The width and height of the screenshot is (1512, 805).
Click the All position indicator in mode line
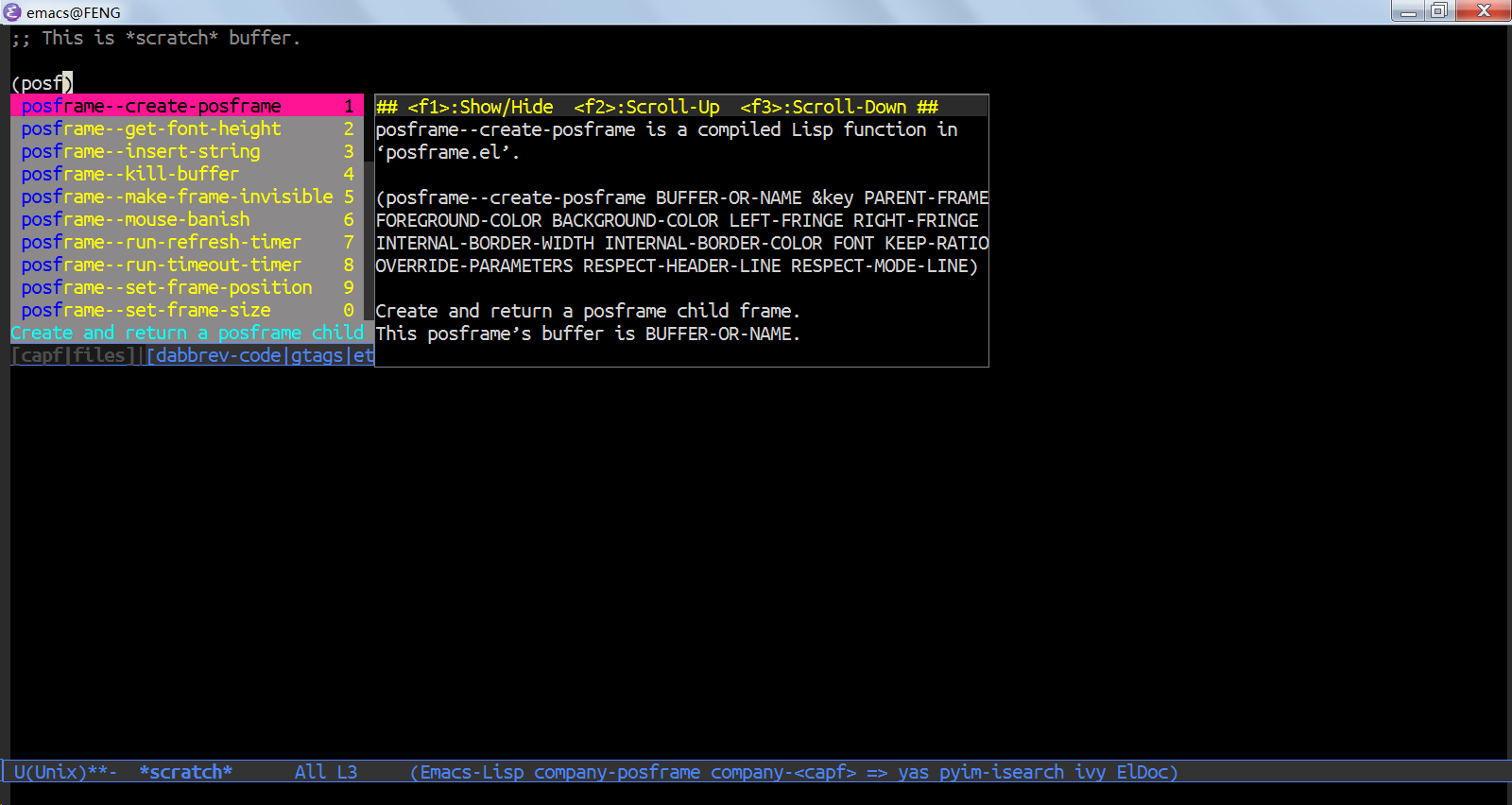[310, 772]
